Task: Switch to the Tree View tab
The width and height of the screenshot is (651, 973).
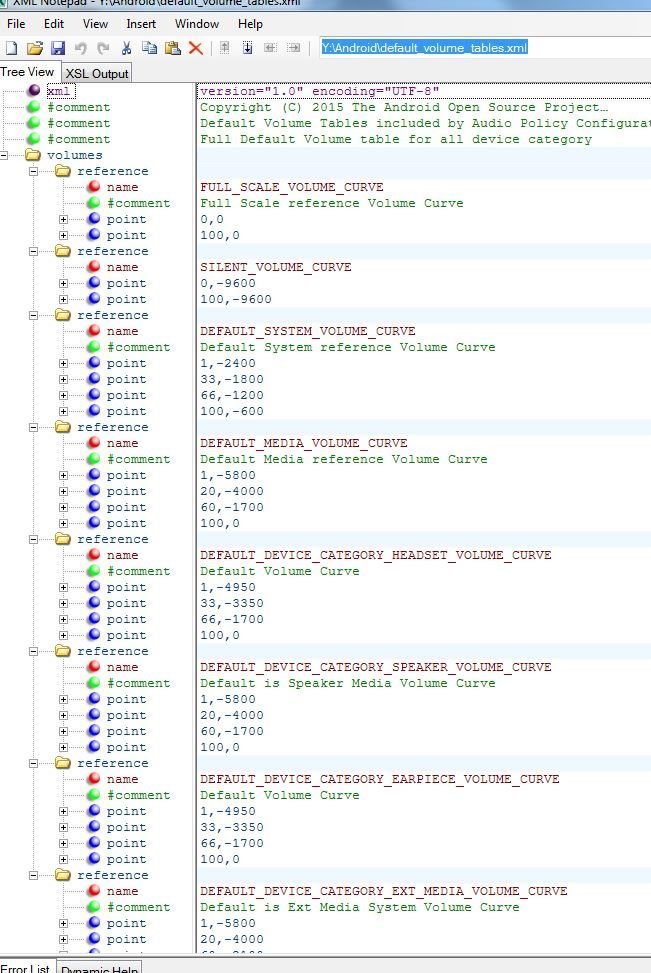Action: [x=28, y=72]
